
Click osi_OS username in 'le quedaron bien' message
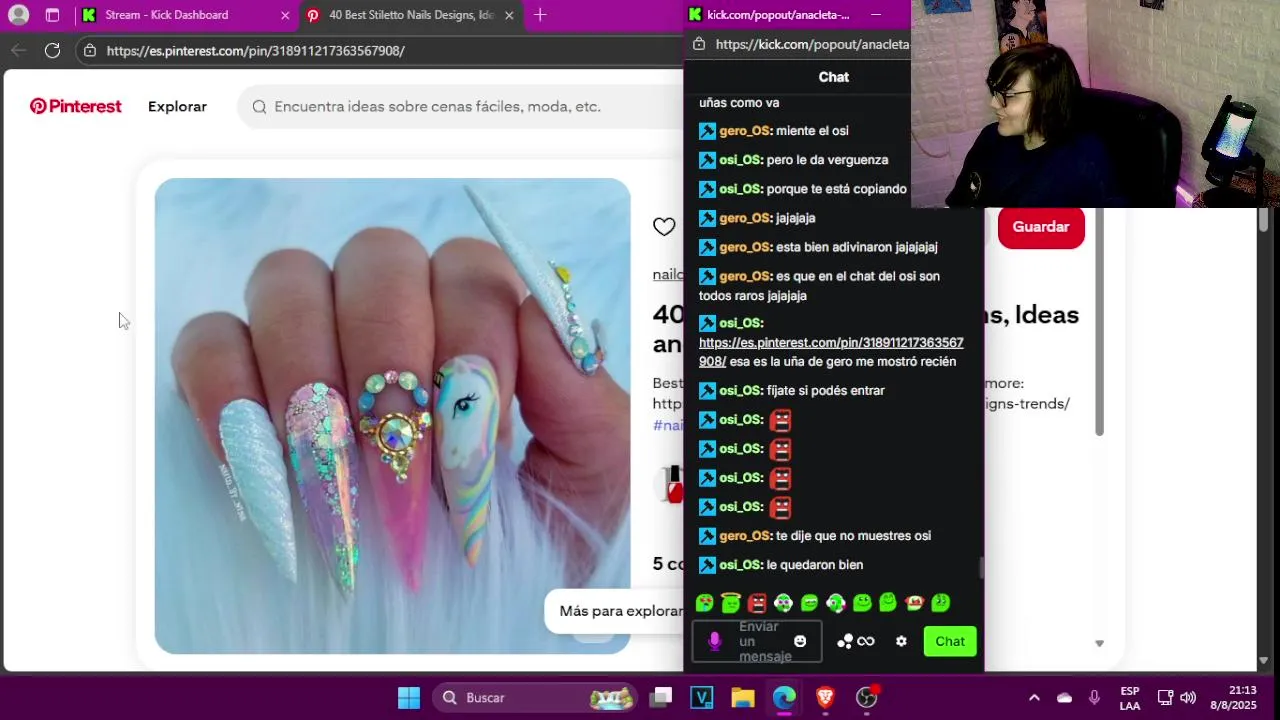coord(741,565)
